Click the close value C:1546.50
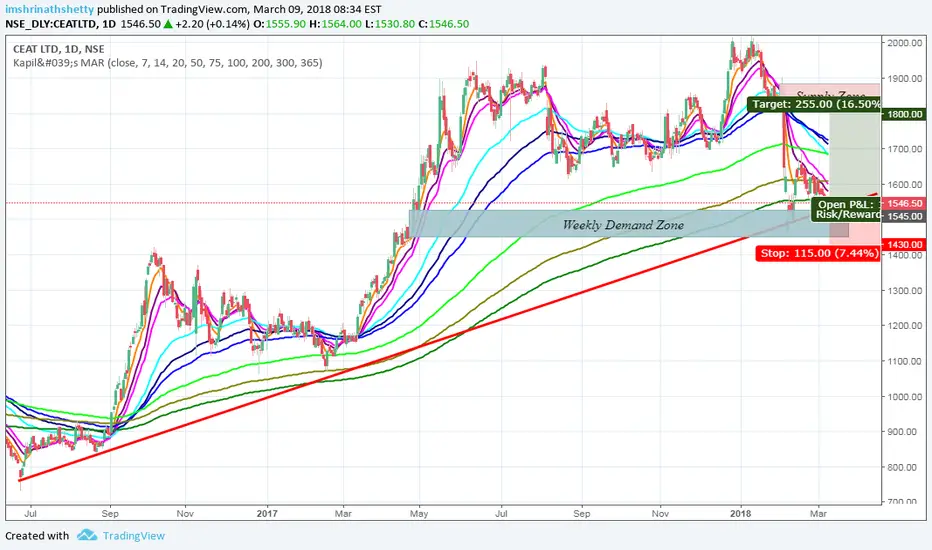932x550 pixels. [443, 24]
